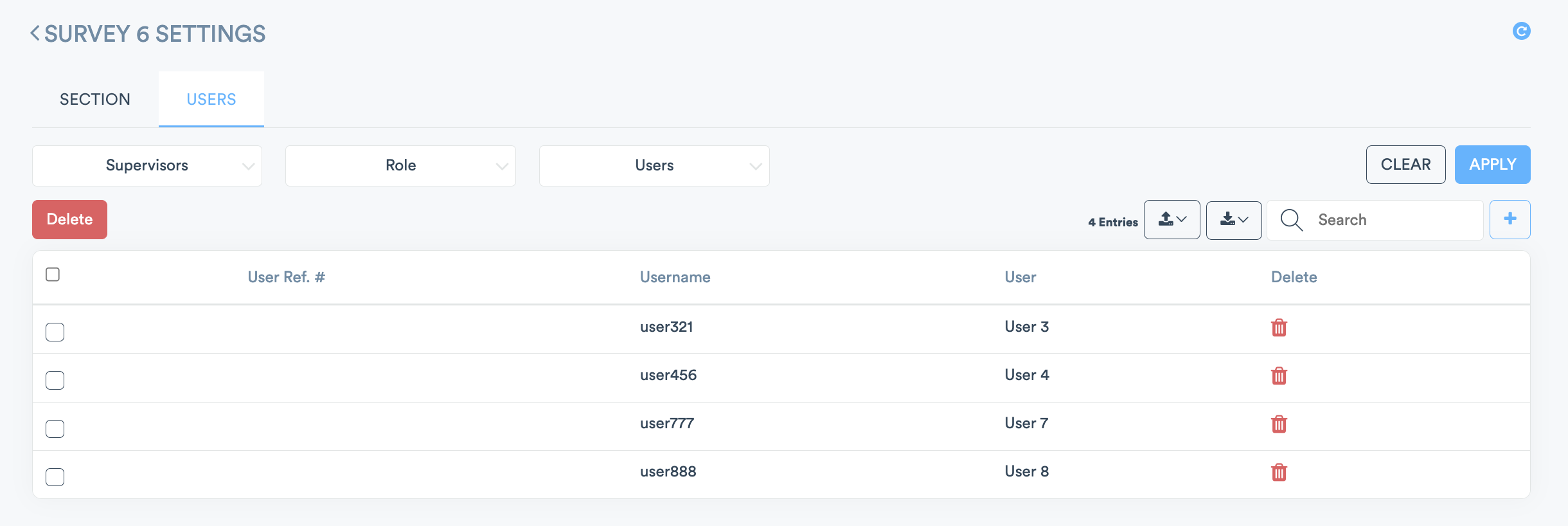The image size is (1568, 526).
Task: Switch to the SECTION tab
Action: 95,100
